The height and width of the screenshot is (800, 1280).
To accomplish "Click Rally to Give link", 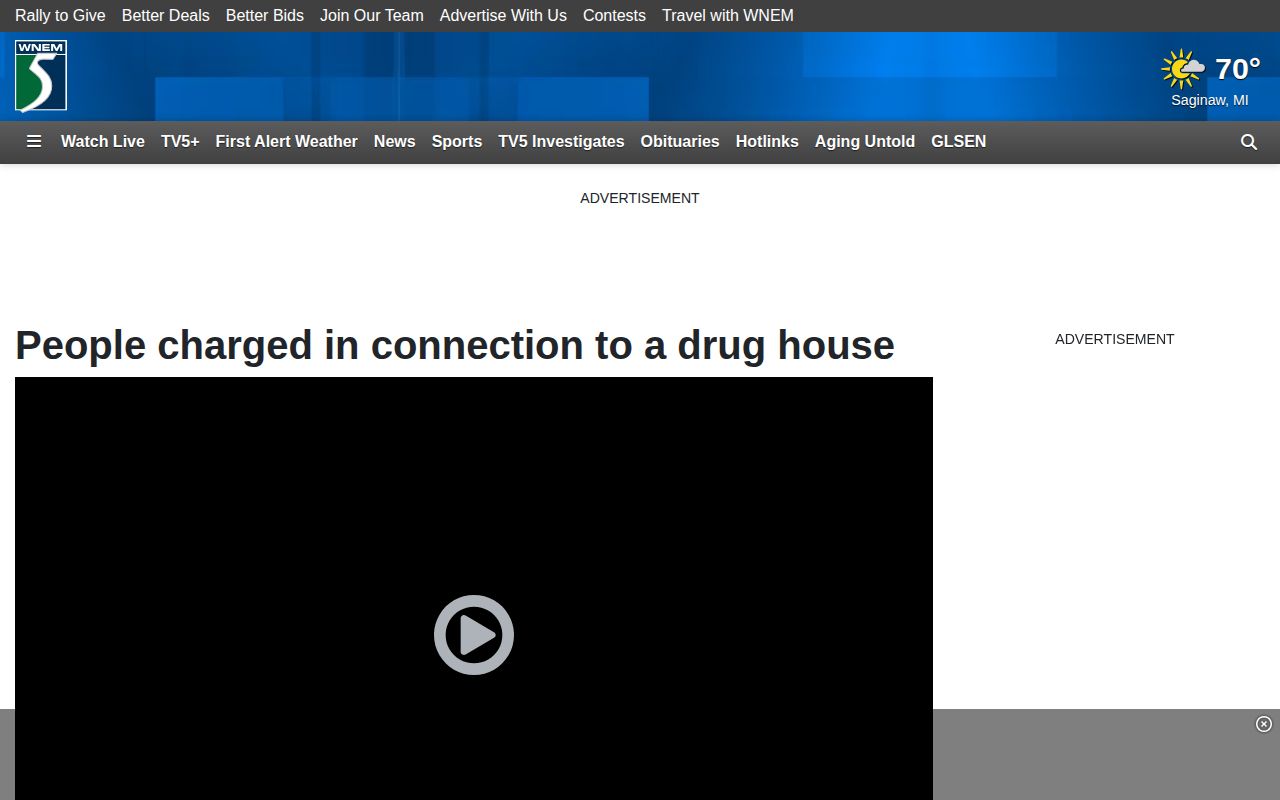I will (60, 16).
